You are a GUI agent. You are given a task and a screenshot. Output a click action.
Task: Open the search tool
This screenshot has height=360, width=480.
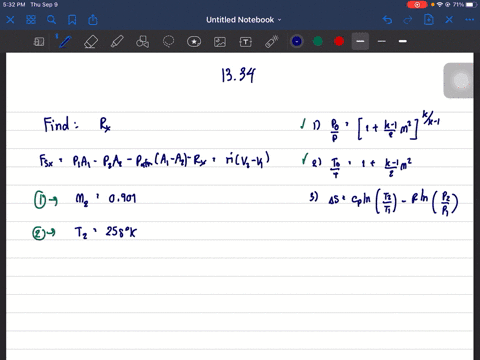51,20
